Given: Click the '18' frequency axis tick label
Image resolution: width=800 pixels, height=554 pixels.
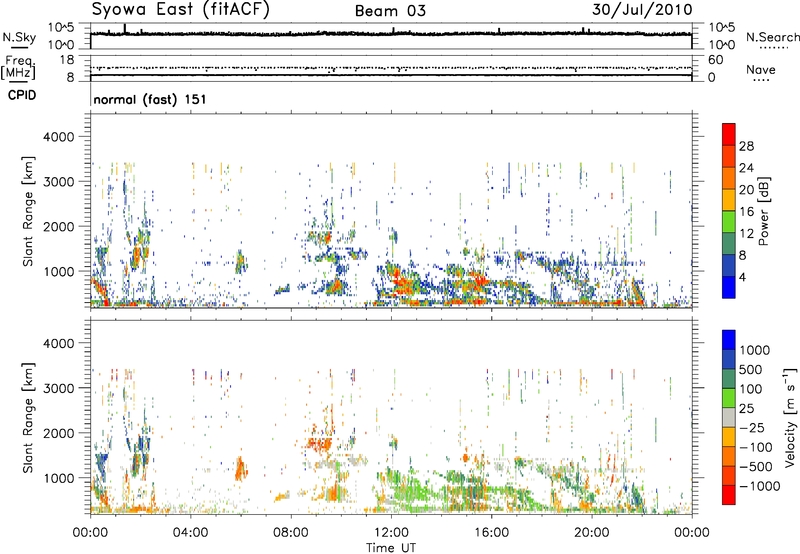Looking at the screenshot, I should point(66,60).
